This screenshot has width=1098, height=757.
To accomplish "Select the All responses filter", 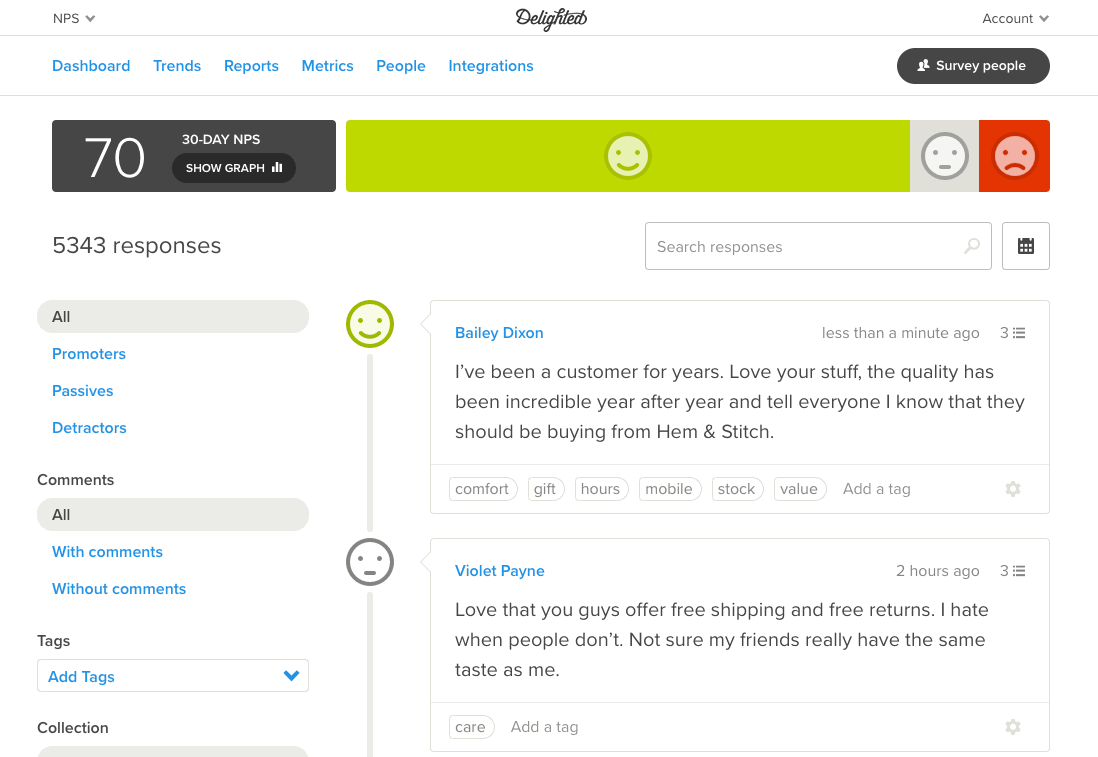I will point(173,317).
